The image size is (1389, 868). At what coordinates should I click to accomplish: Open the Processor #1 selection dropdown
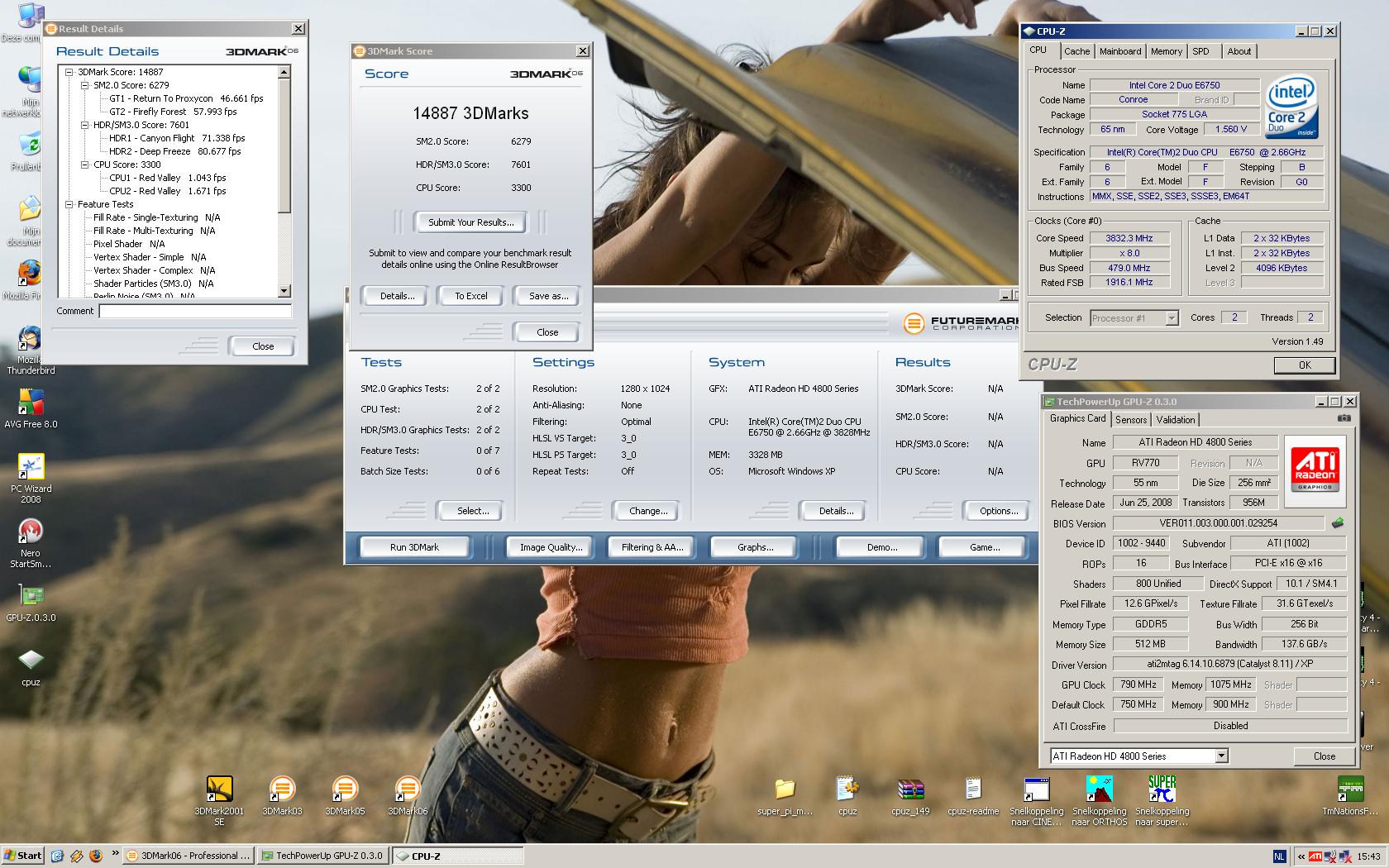tap(1171, 318)
